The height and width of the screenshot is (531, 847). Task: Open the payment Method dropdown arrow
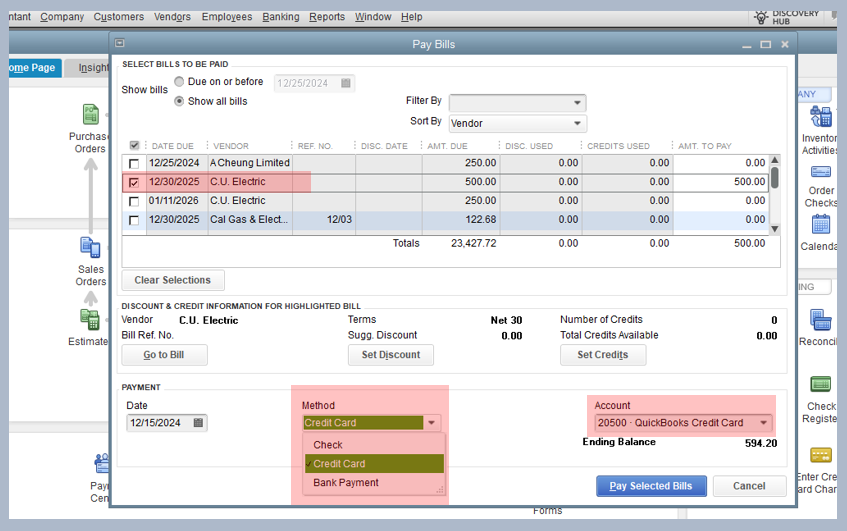(x=432, y=422)
